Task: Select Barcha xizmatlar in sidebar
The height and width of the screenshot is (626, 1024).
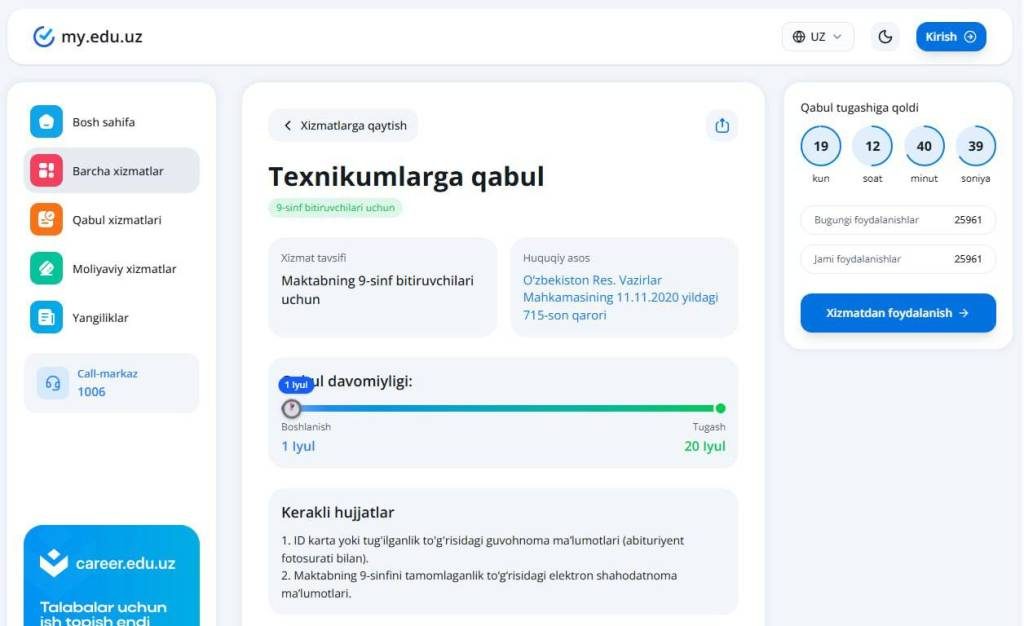Action: pyautogui.click(x=112, y=170)
